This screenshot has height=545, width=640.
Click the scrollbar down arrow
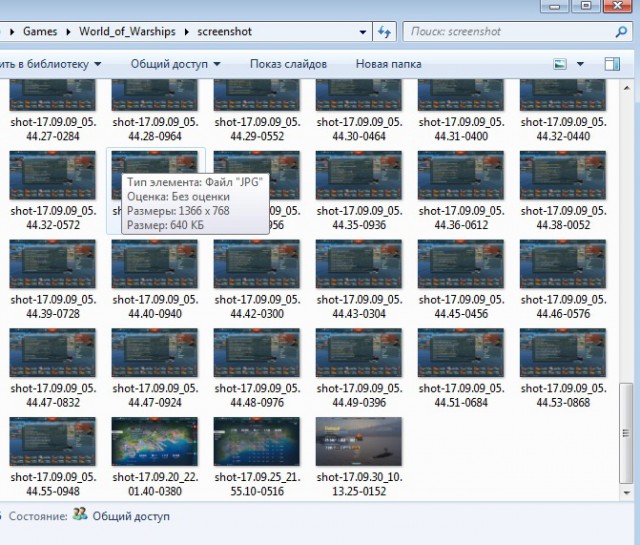627,493
